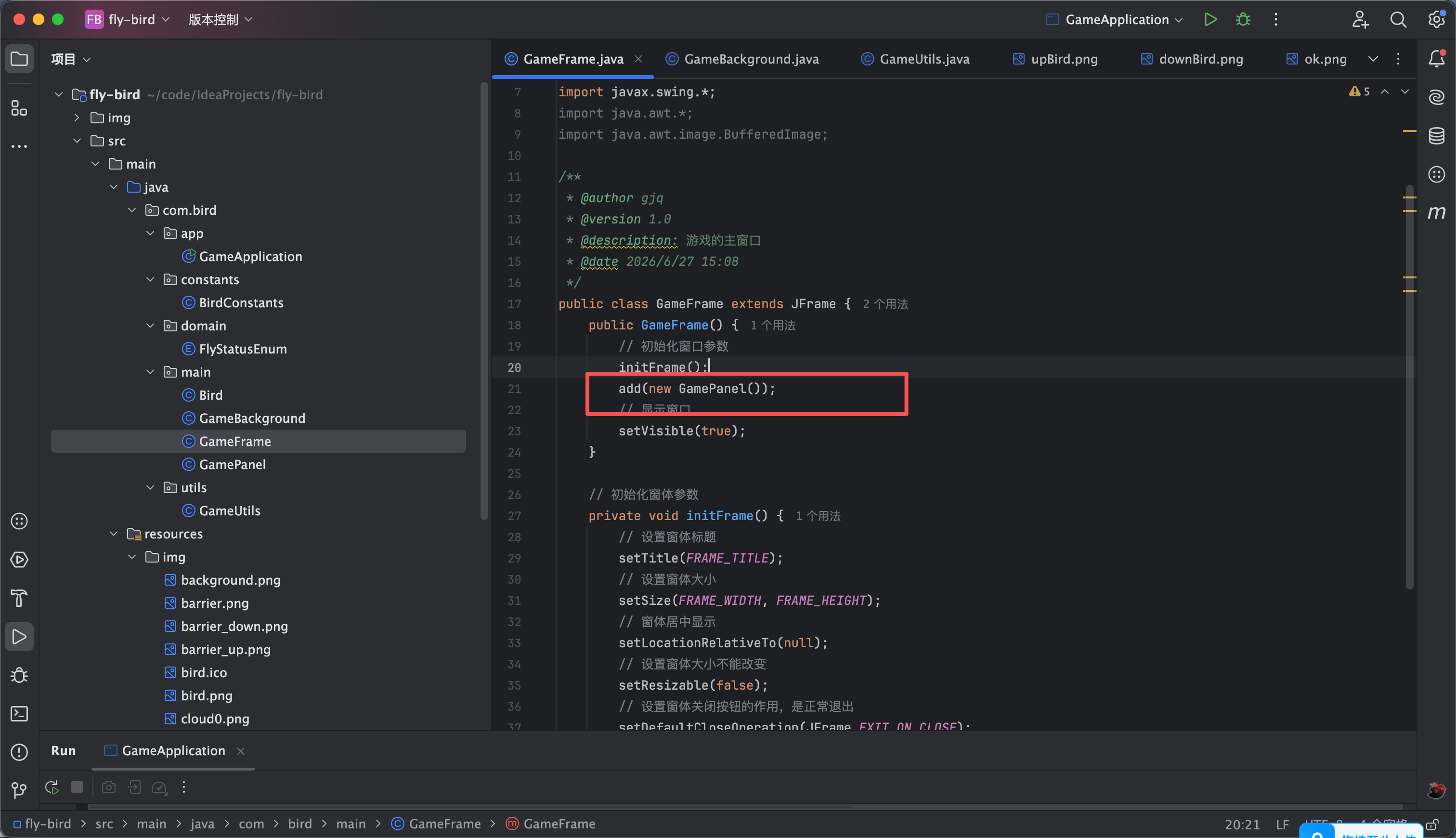Screen dimensions: 1456x838
Task: Open 项目 view mode dropdown
Action: [x=71, y=59]
